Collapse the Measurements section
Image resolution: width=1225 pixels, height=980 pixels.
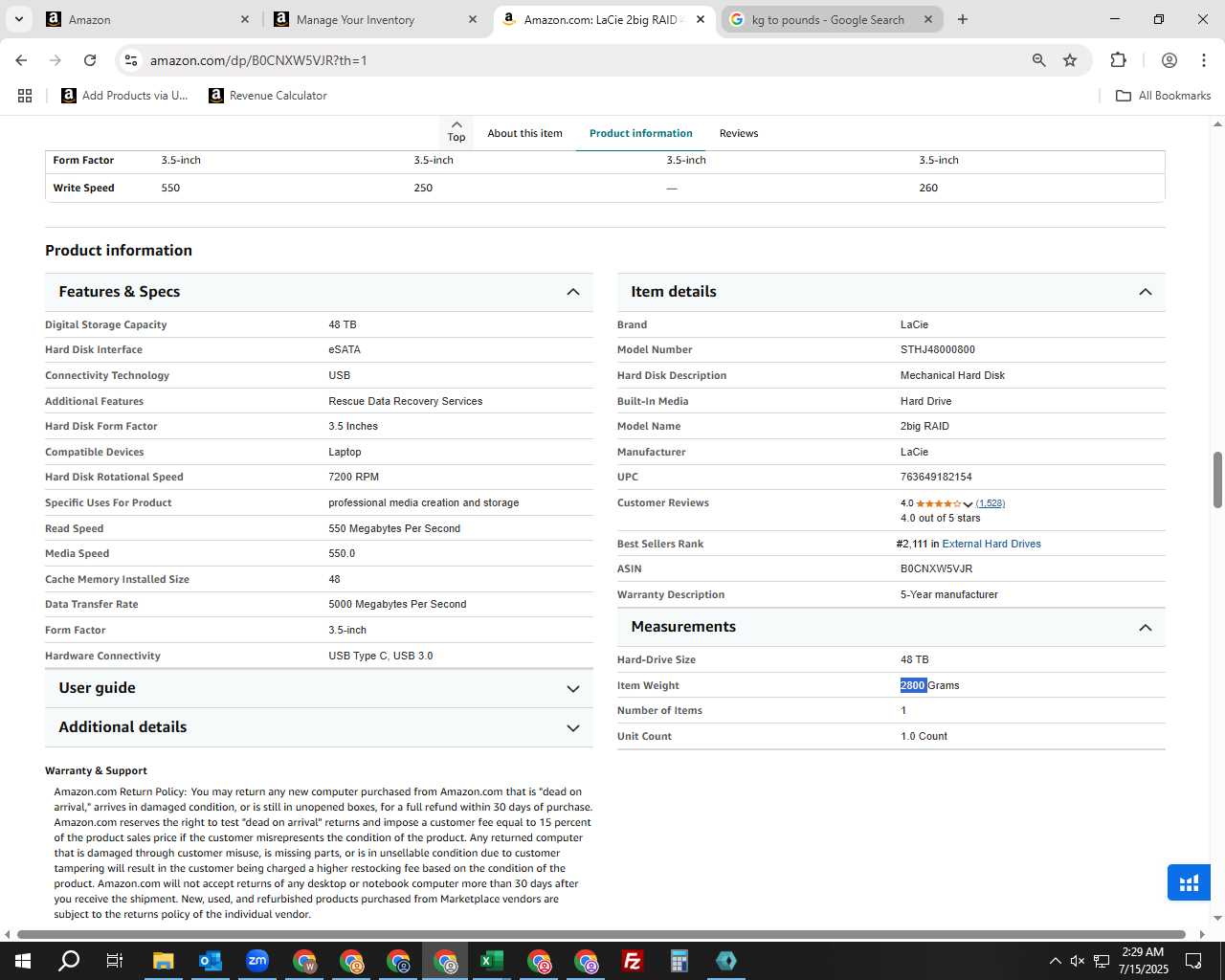coord(1146,628)
